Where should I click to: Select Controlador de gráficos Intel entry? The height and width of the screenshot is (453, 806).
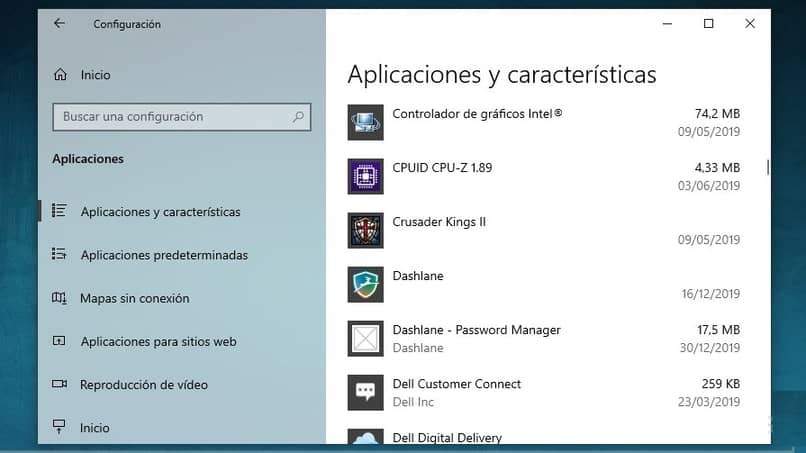coord(544,122)
